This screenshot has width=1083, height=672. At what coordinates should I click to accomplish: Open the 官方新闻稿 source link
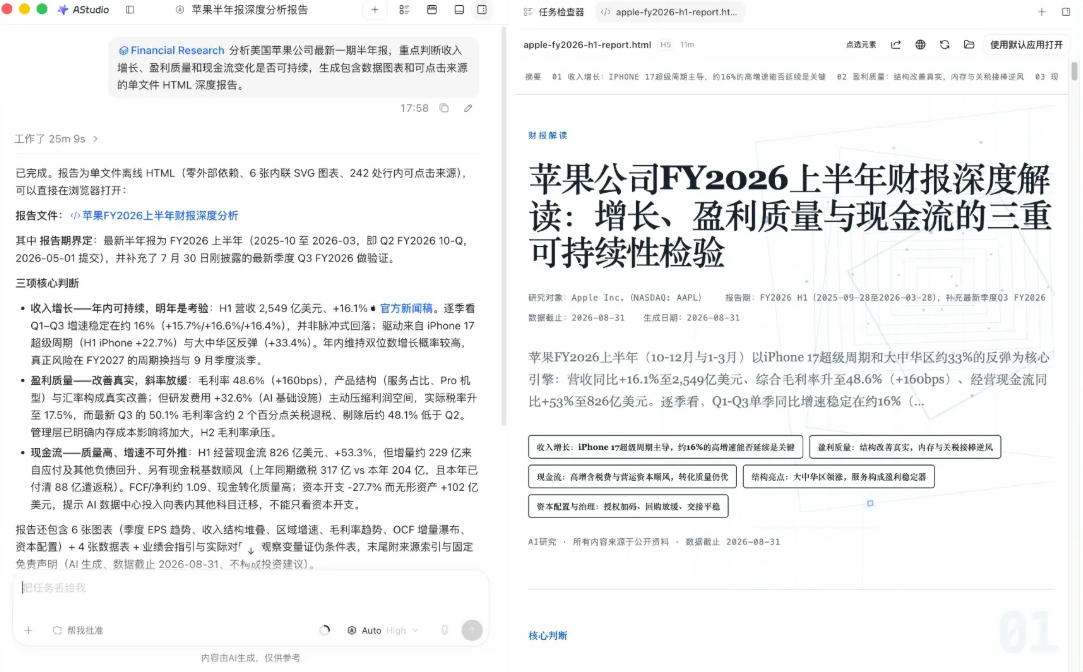[x=406, y=308]
